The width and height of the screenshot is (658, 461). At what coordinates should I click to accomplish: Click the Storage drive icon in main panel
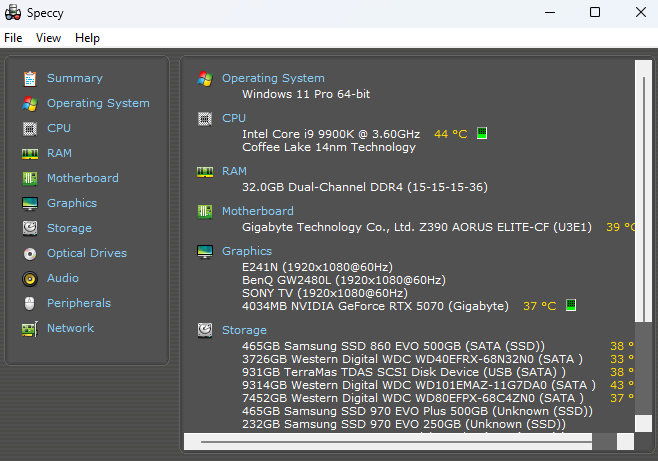tap(205, 331)
